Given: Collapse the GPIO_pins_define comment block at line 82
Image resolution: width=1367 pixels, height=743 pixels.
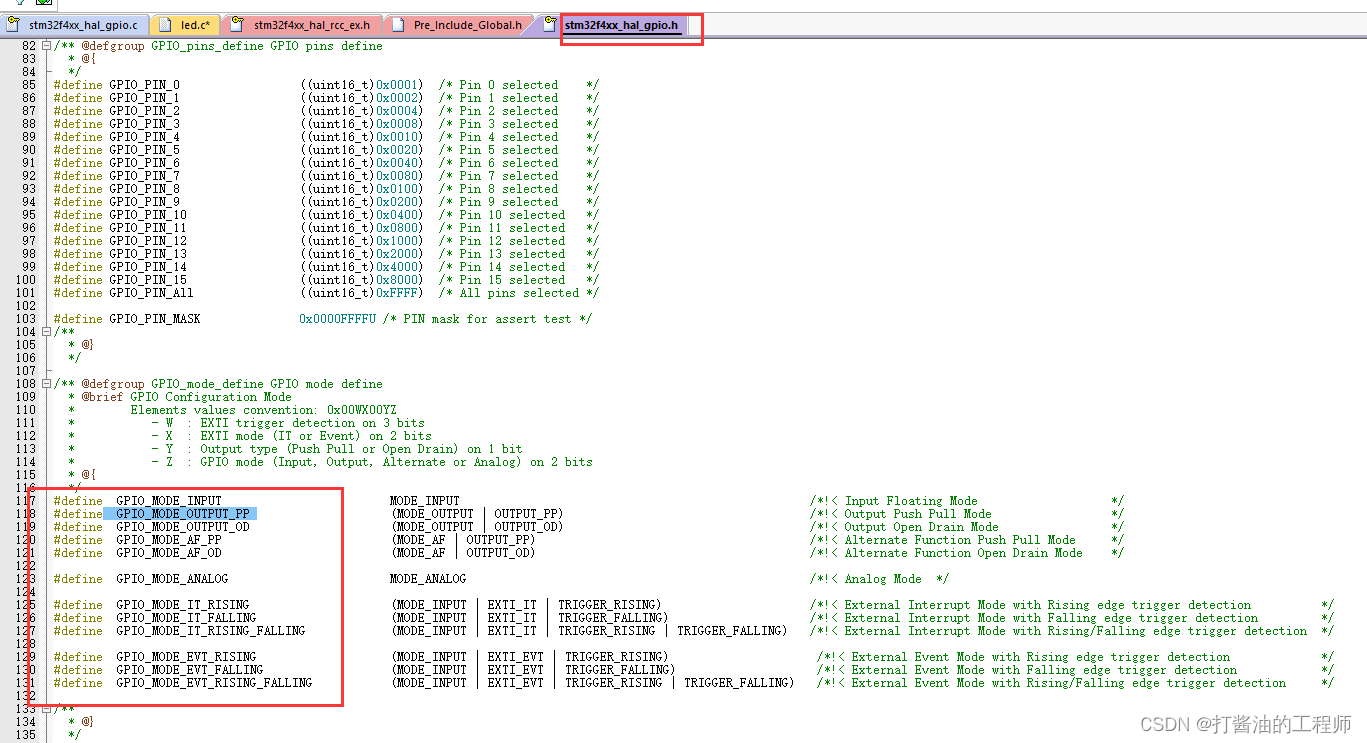Looking at the screenshot, I should (x=47, y=46).
